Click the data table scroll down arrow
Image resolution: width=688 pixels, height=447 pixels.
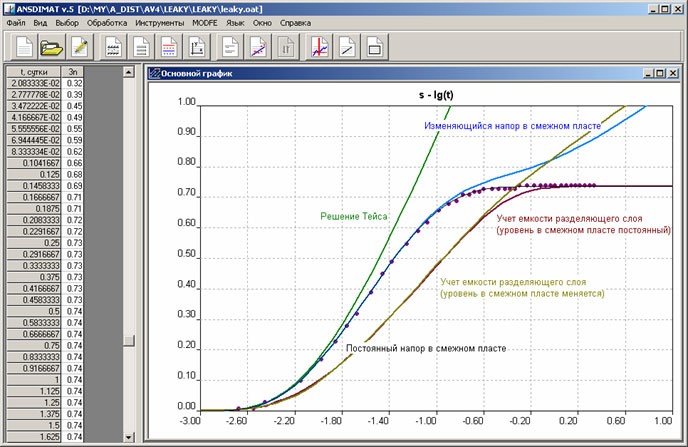point(129,437)
